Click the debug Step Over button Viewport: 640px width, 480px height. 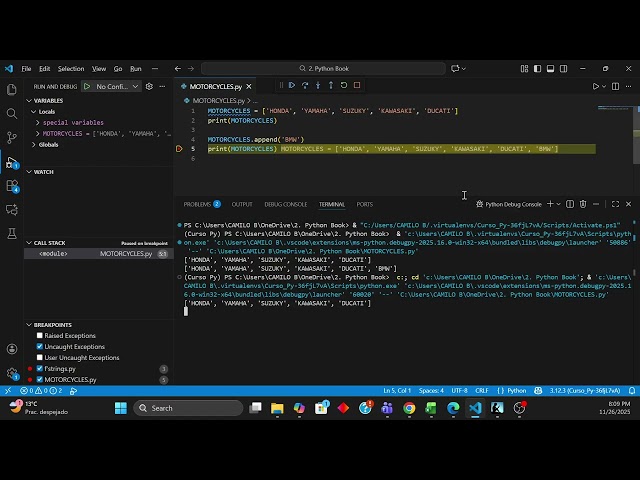point(305,85)
